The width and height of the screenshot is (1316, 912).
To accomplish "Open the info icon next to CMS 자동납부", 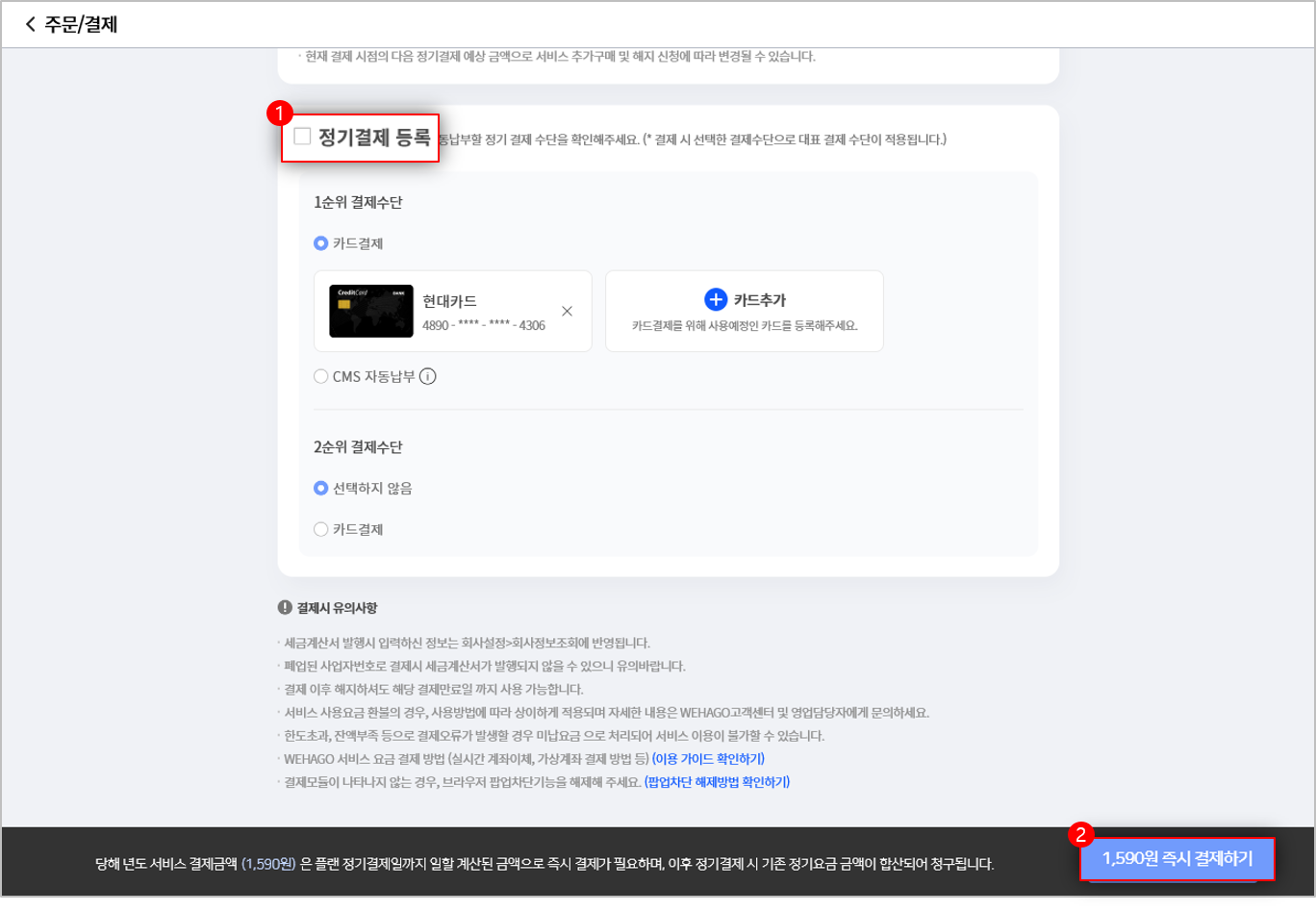I will (x=428, y=376).
